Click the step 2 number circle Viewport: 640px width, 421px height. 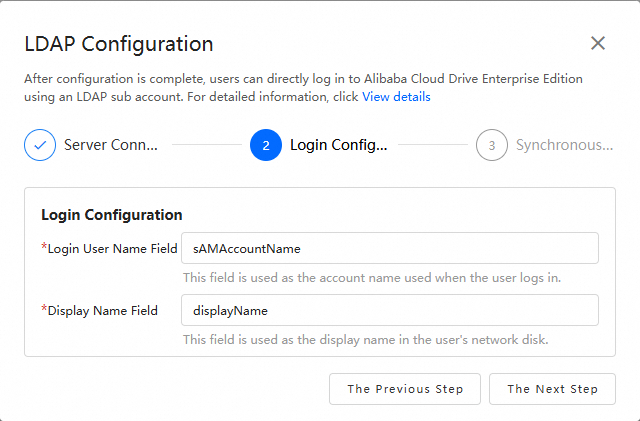(266, 145)
